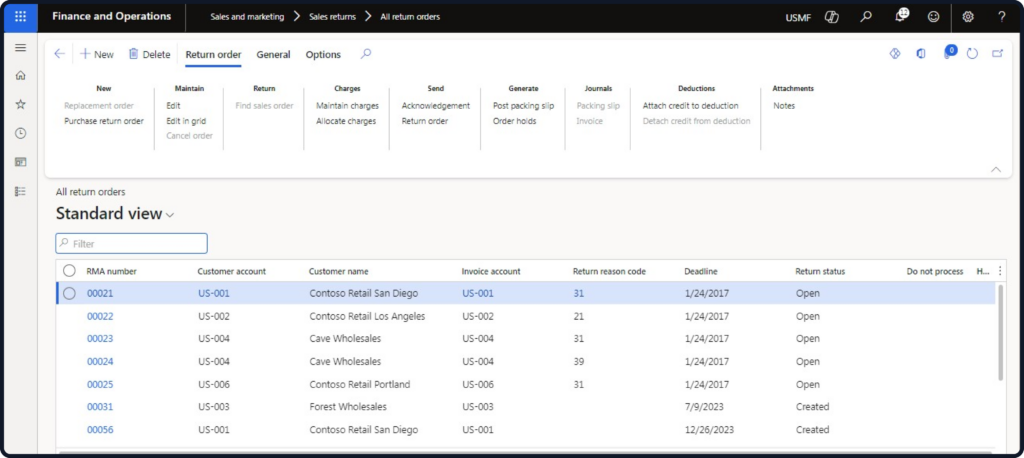Screen dimensions: 1024x458
Task: Click Contoso Retail Portland cell
Action: coord(360,384)
